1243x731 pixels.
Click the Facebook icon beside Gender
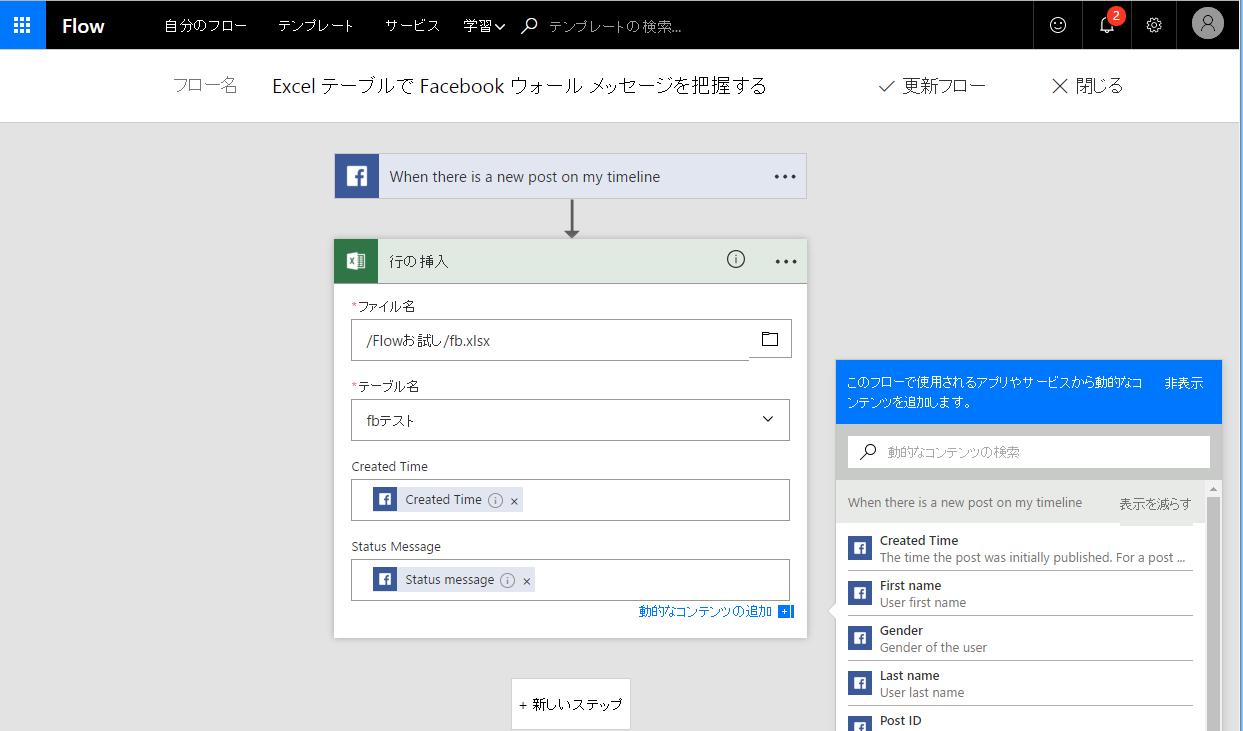pos(859,638)
